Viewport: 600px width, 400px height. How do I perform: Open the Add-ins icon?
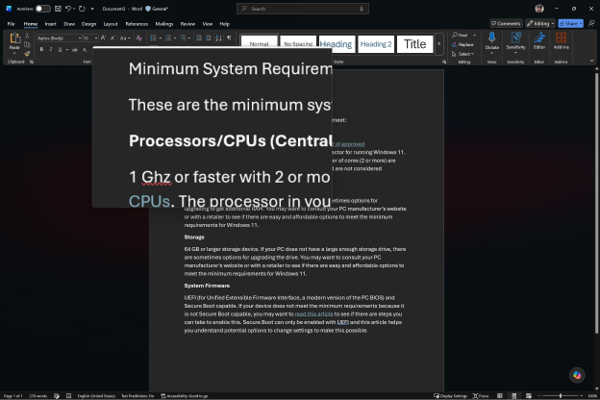pos(561,38)
